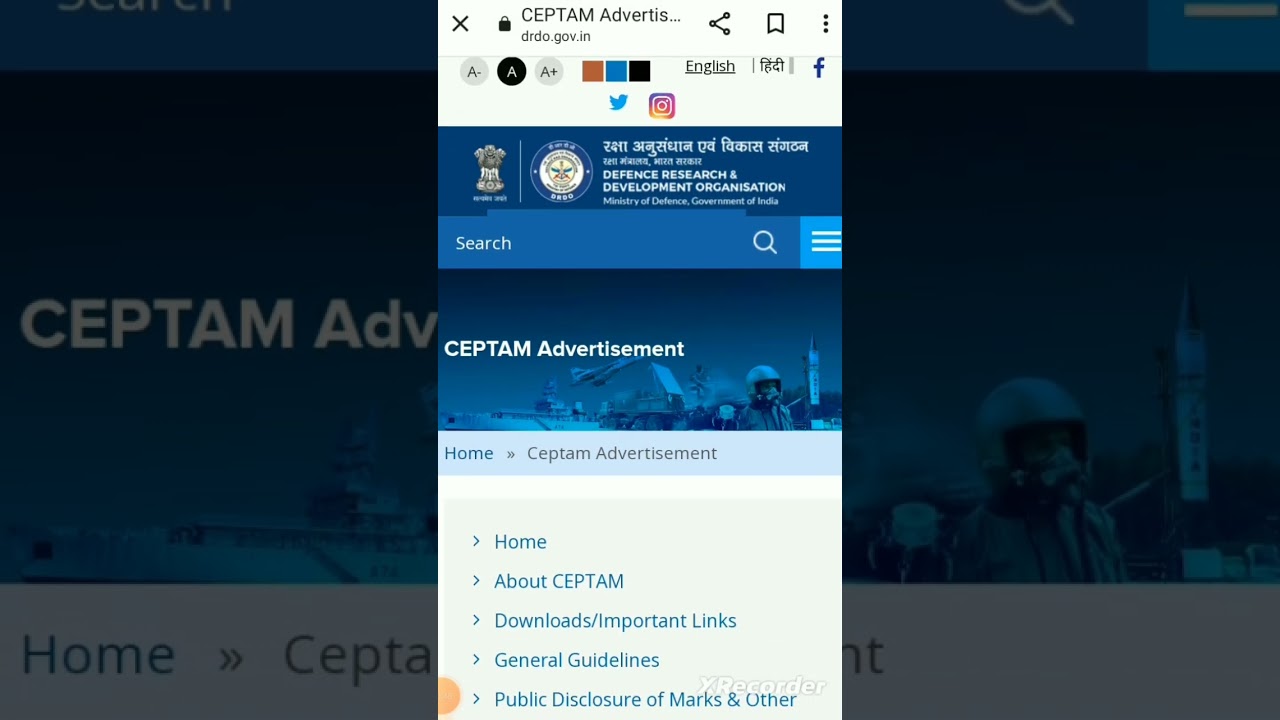Open General Guidelines menu item
This screenshot has width=1280, height=720.
point(577,660)
